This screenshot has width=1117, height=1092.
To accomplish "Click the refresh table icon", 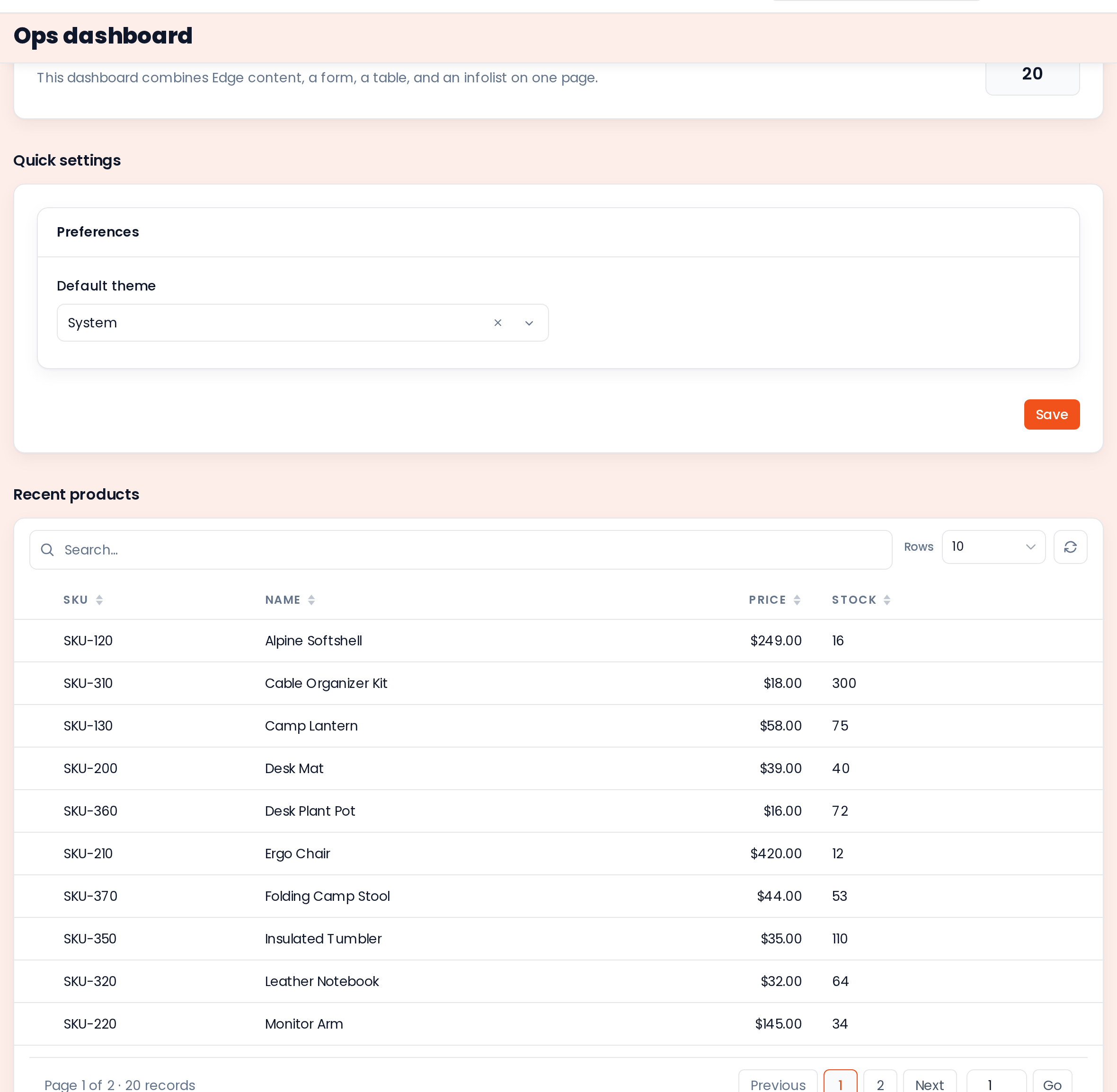I will [1070, 547].
